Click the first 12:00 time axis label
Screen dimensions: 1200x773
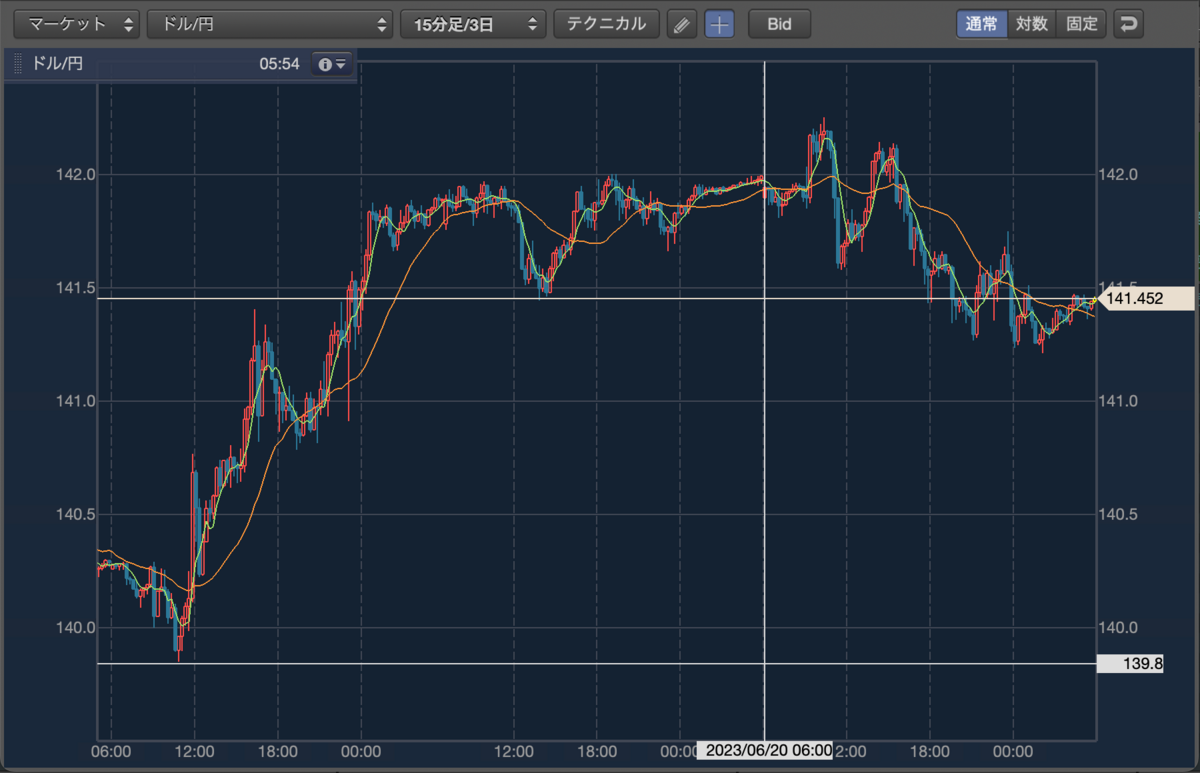tap(194, 750)
